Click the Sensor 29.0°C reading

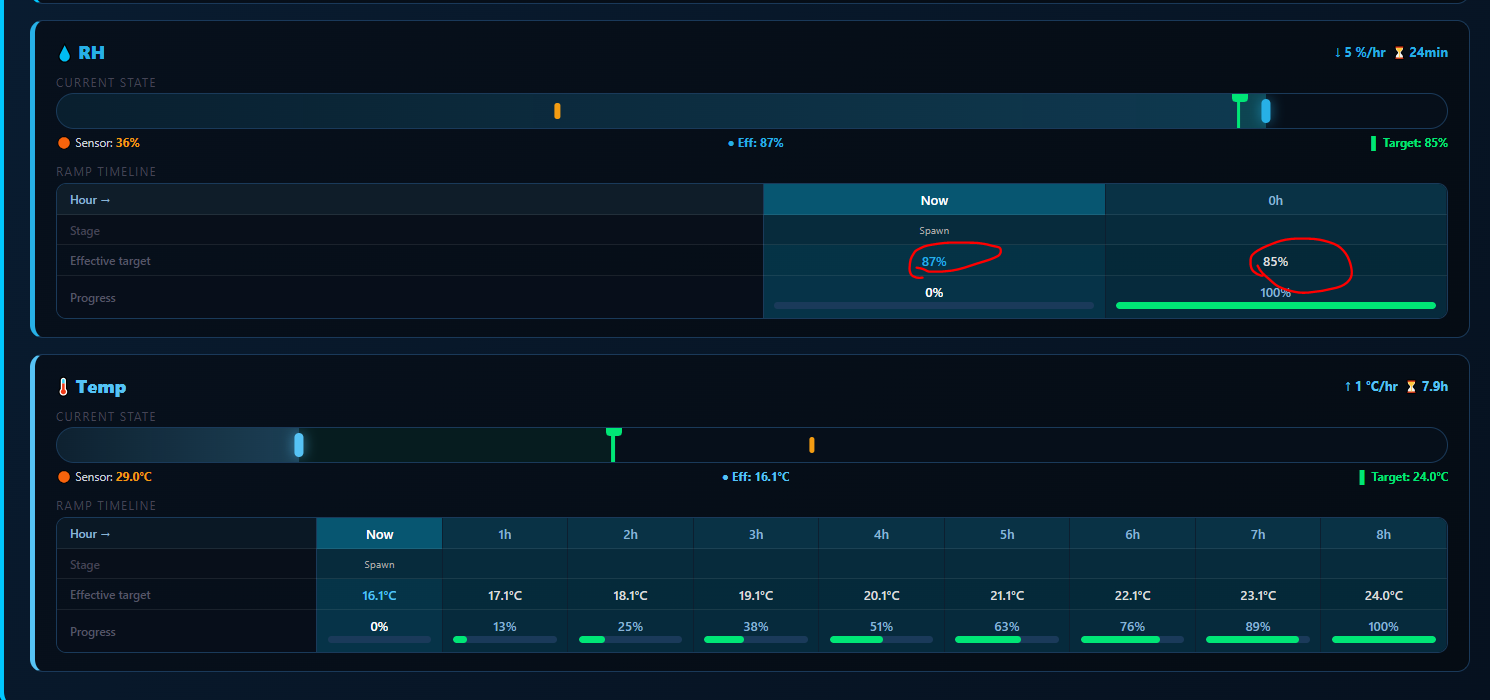(113, 477)
